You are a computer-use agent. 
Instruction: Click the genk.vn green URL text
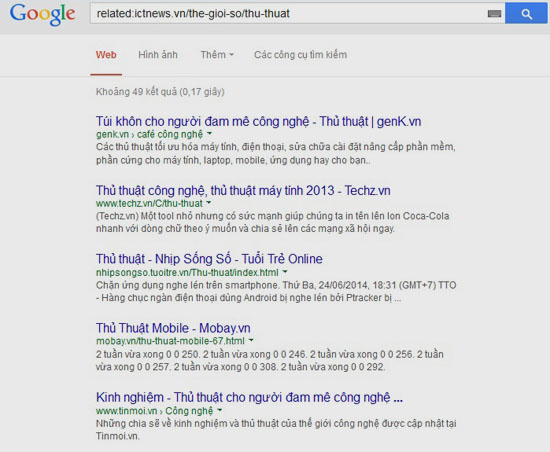(149, 134)
